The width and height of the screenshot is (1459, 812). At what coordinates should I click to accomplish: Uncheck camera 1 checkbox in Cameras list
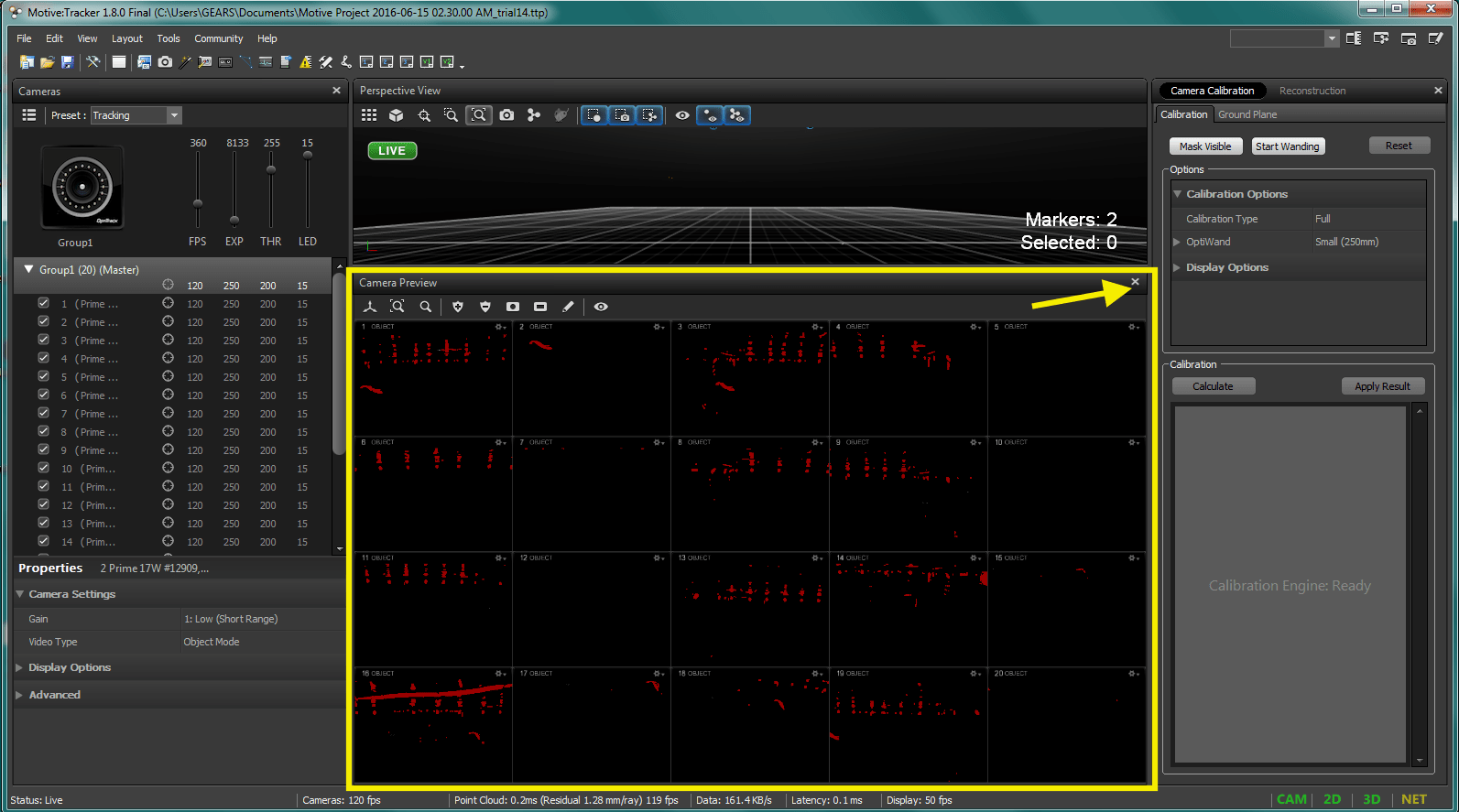[x=43, y=303]
